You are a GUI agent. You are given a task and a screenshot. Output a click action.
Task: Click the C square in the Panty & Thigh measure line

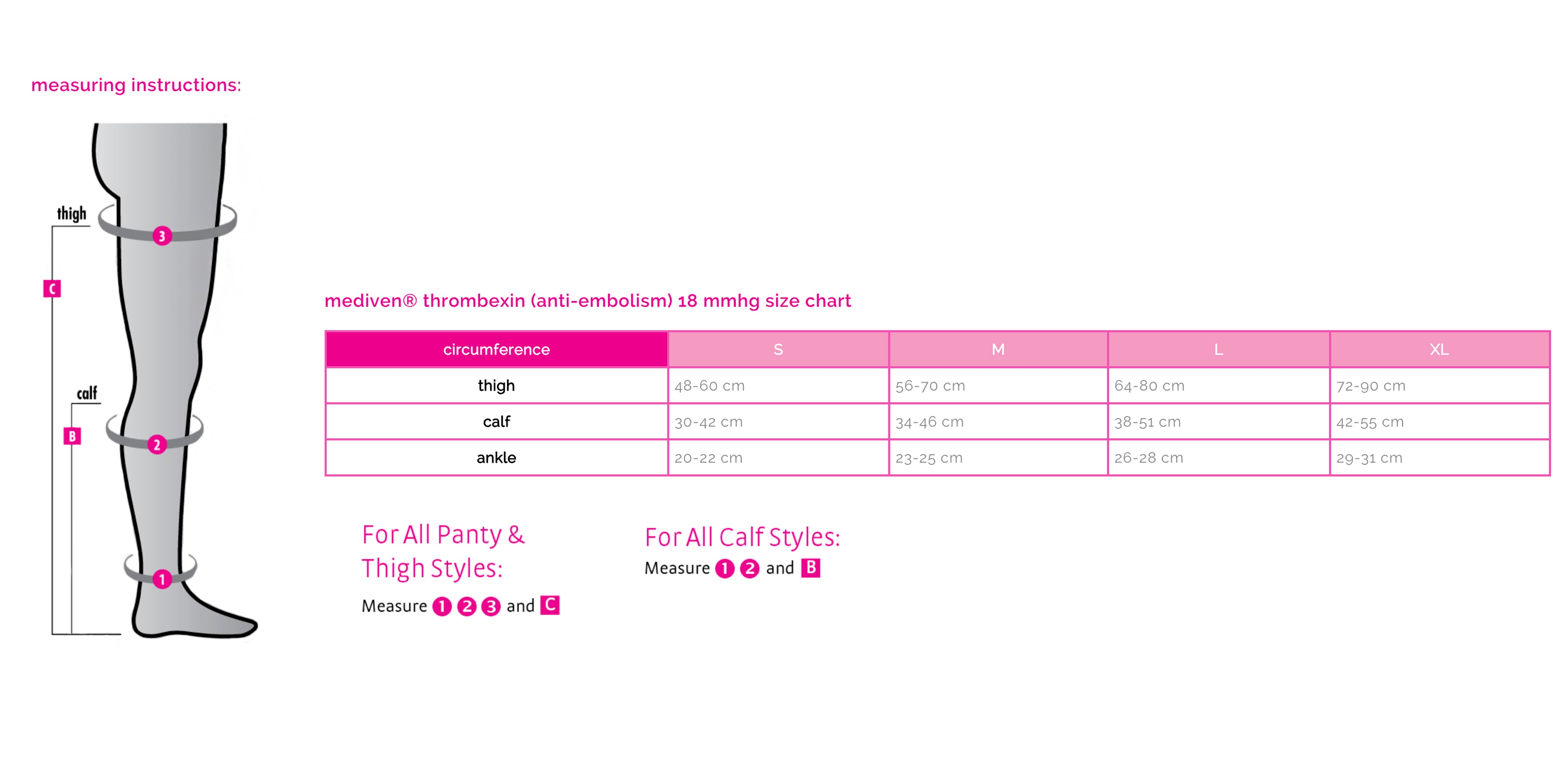550,605
